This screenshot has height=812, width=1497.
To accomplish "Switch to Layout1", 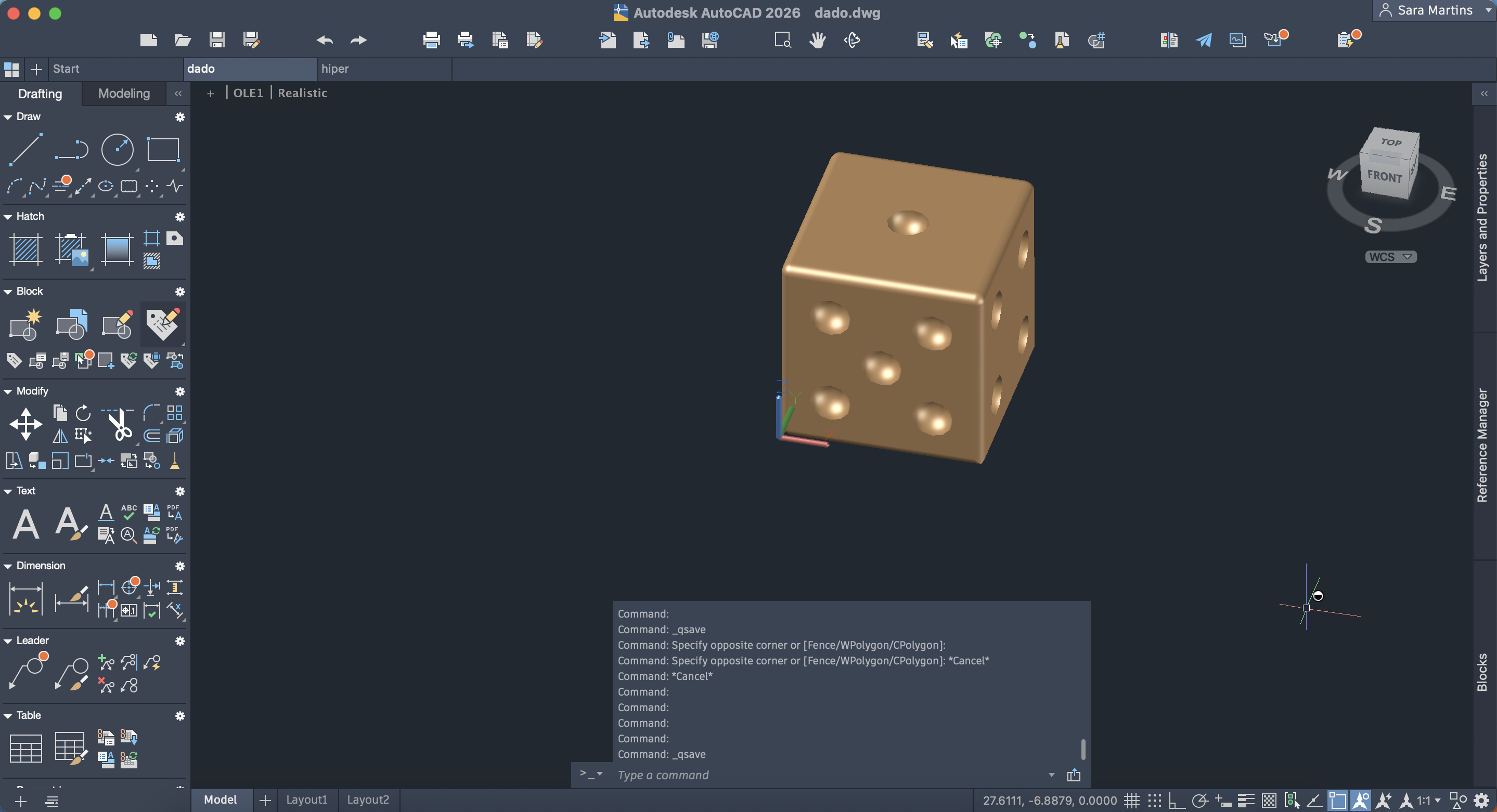I will coord(306,800).
